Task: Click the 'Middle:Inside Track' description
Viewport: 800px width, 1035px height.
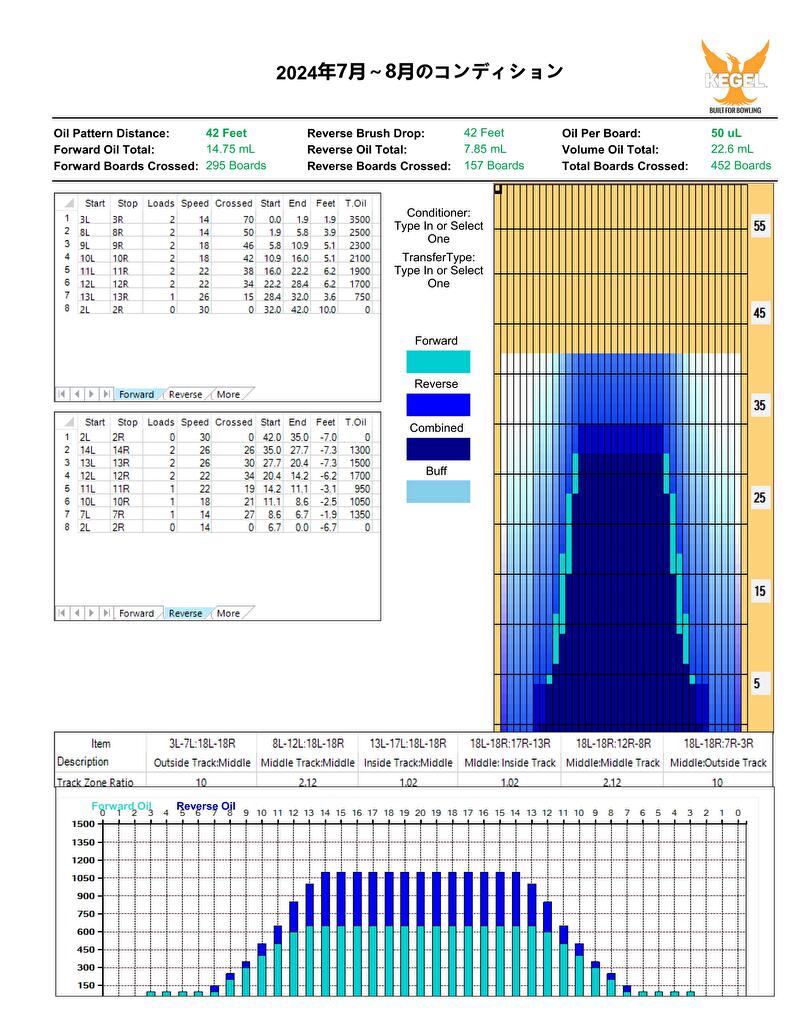Action: click(510, 762)
